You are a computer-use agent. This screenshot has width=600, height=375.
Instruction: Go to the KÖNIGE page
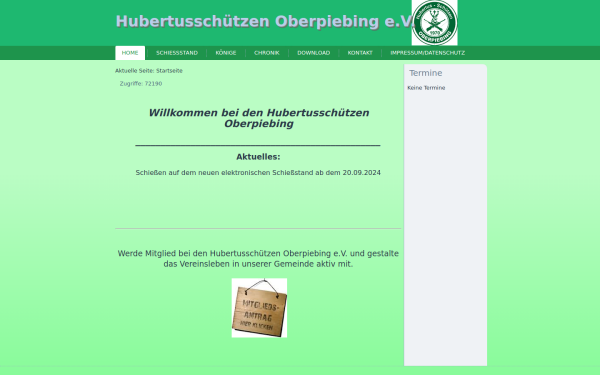[x=226, y=53]
